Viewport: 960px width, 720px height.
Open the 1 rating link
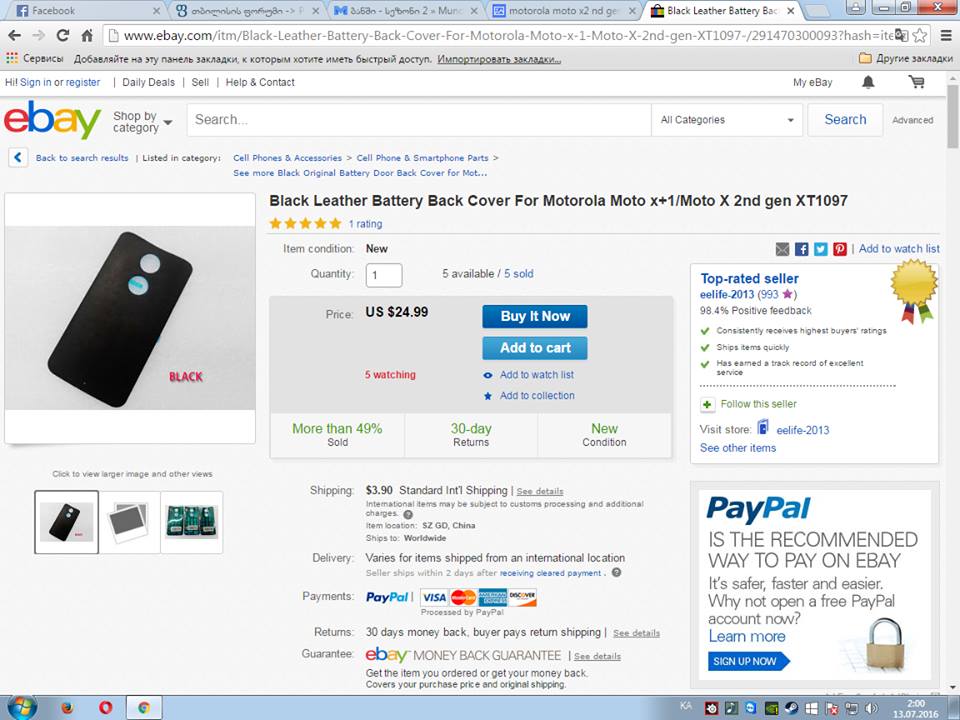tap(365, 224)
